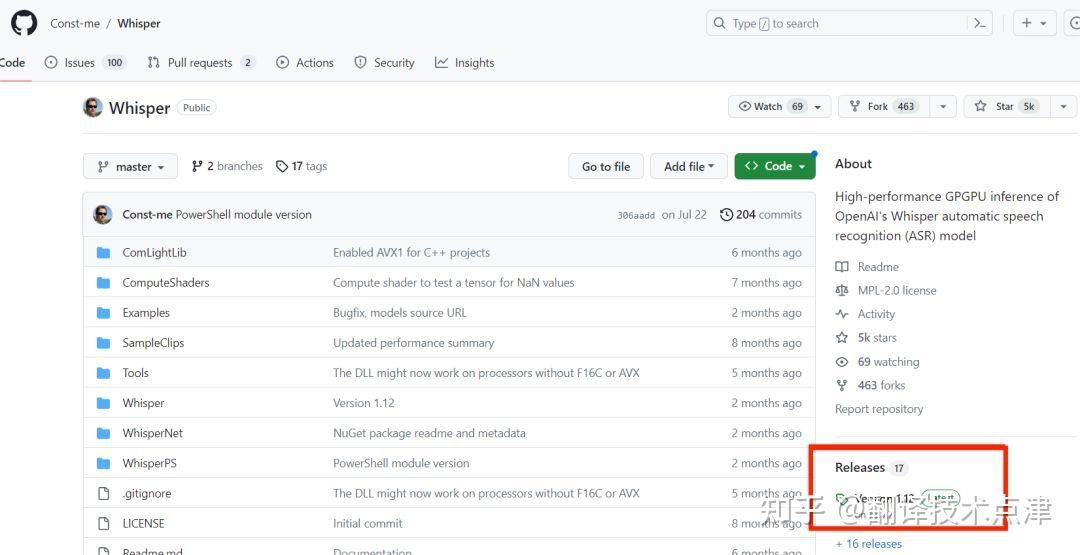
Task: Open the Add file dropdown
Action: (x=689, y=167)
